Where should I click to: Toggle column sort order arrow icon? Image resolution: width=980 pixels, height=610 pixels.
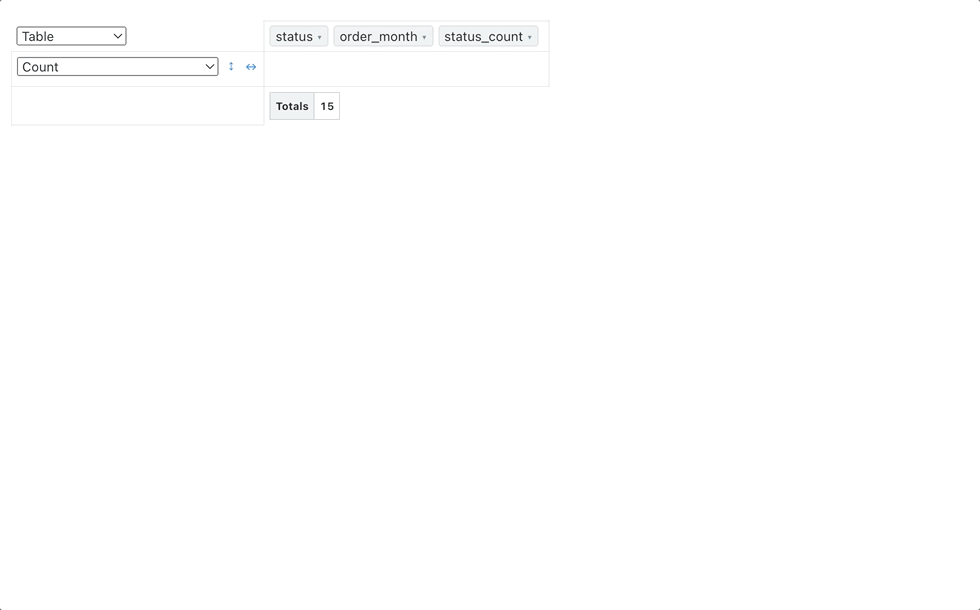coord(251,67)
